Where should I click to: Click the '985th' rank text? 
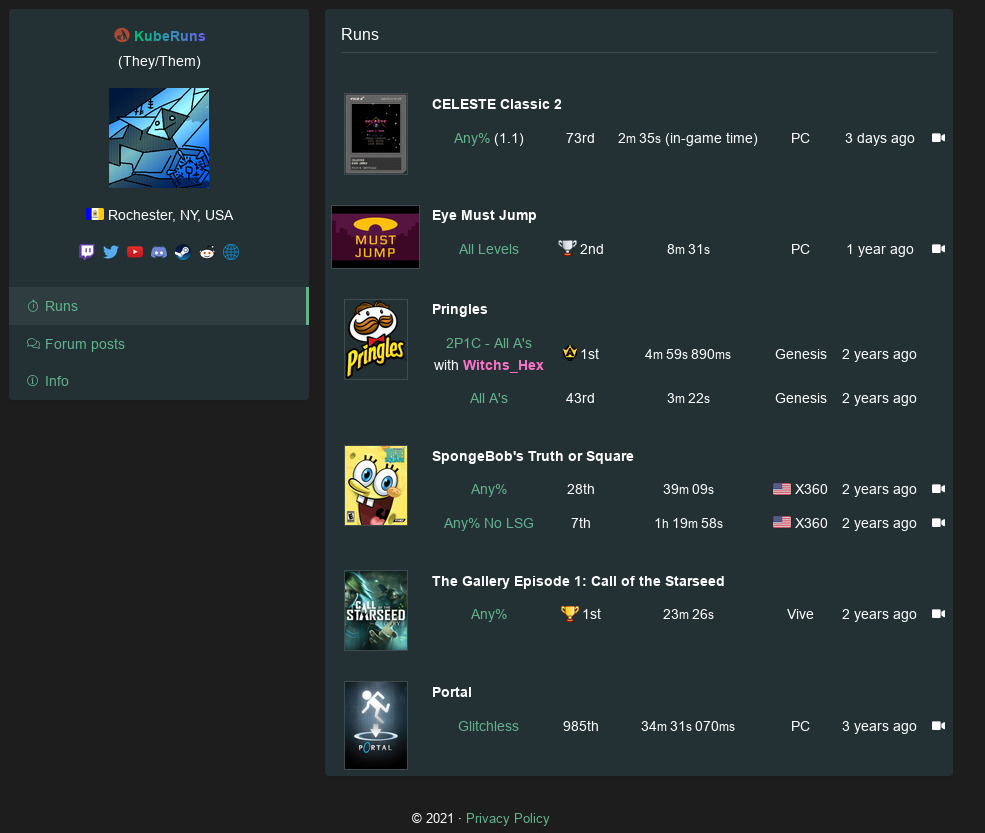point(580,726)
